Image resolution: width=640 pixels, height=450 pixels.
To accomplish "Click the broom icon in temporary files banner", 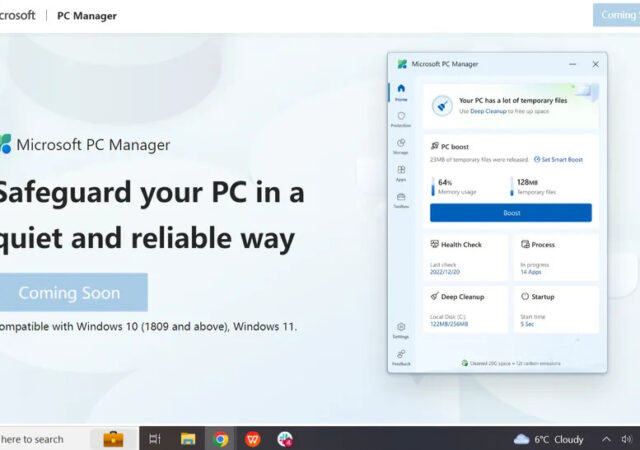I will [x=442, y=106].
